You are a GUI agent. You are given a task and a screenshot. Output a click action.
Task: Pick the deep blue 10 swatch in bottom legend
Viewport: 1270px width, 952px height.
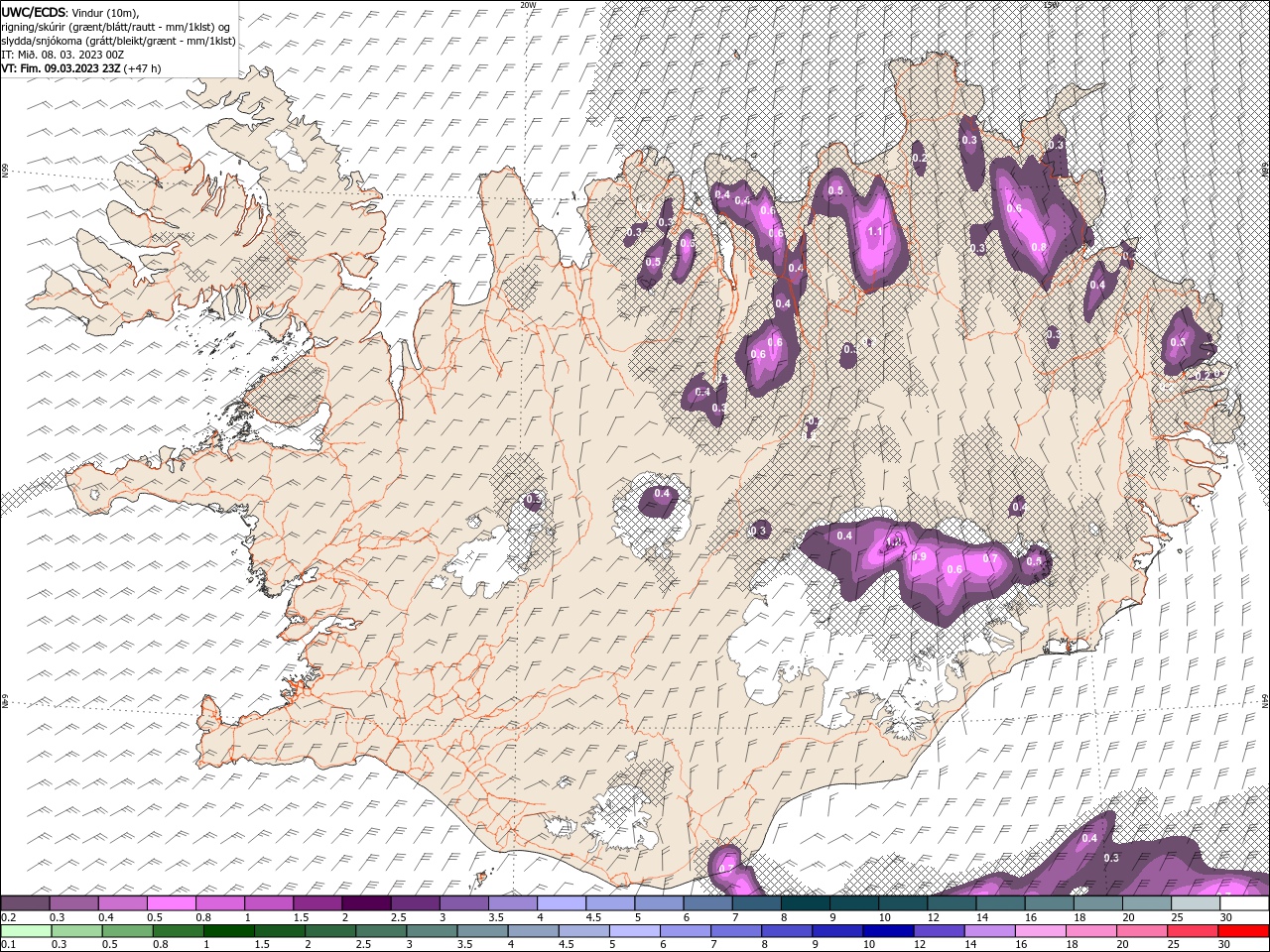(886, 931)
